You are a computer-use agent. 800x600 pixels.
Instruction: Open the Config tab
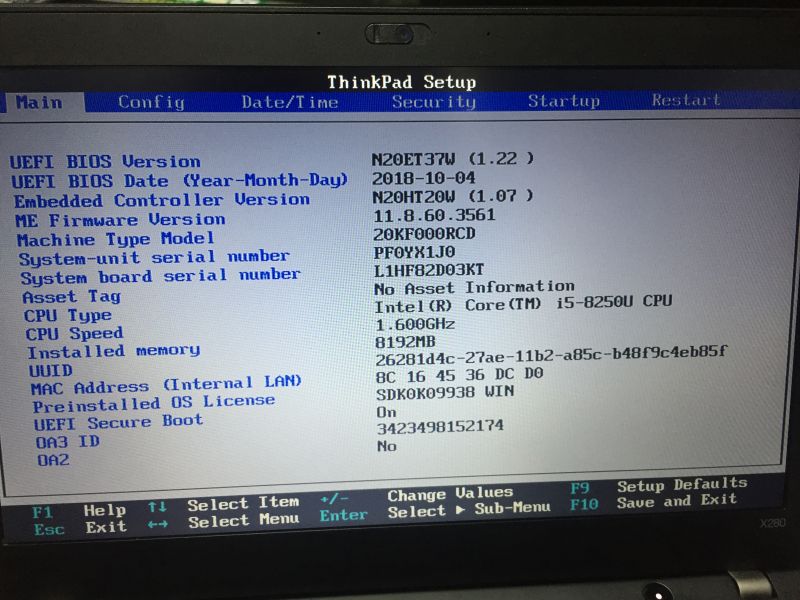[x=151, y=102]
